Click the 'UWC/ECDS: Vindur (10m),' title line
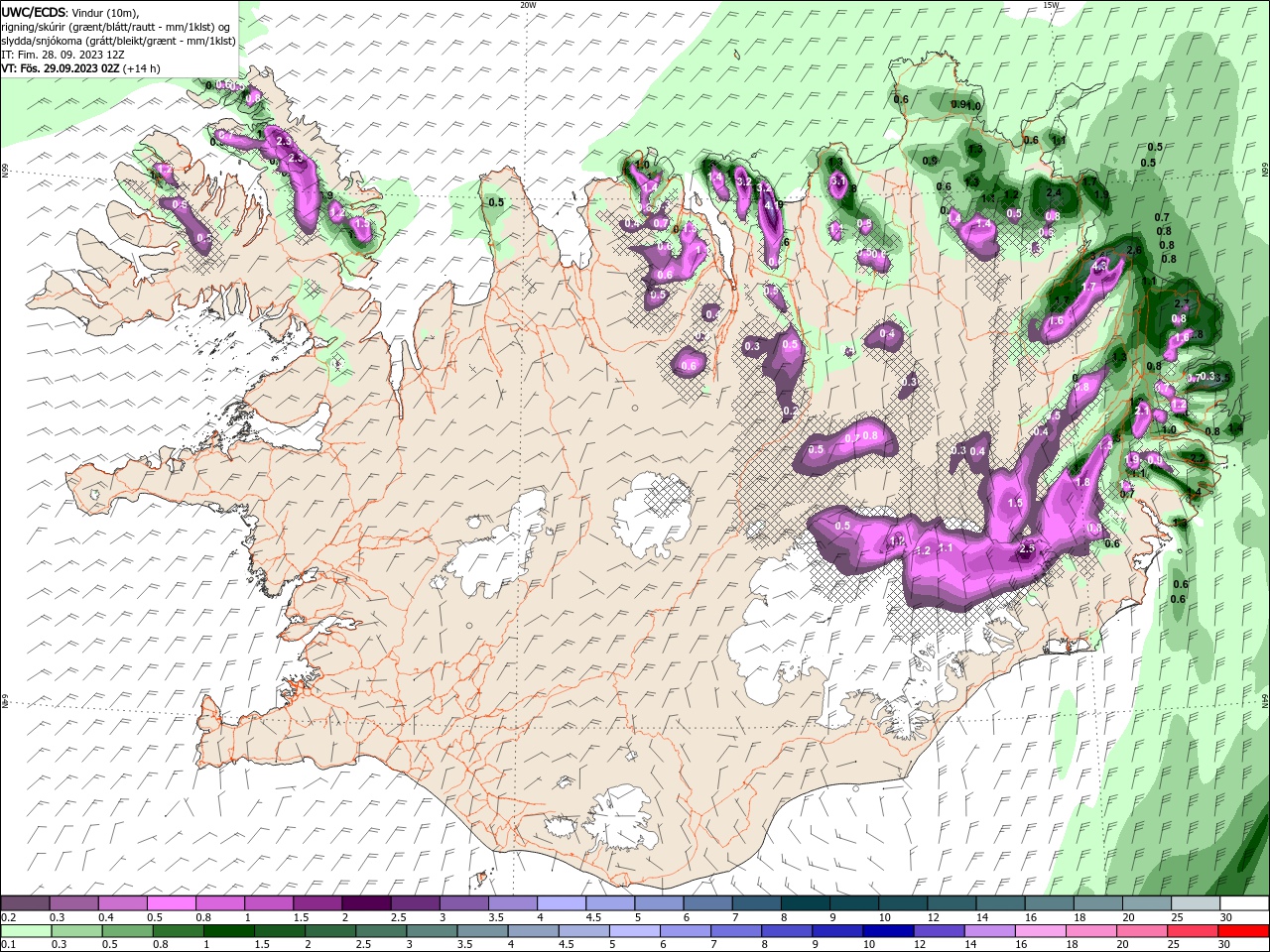 [x=70, y=12]
